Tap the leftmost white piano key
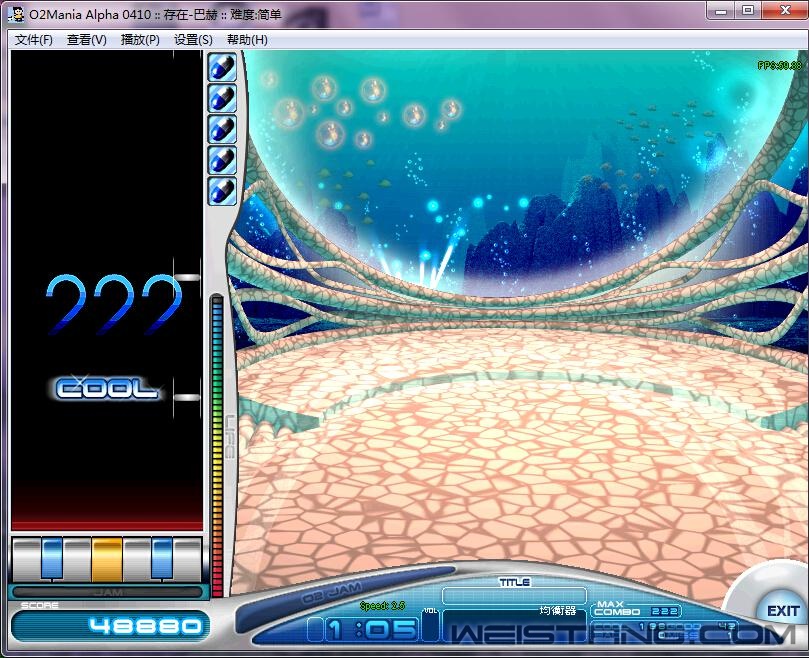The width and height of the screenshot is (809, 658). 26,559
